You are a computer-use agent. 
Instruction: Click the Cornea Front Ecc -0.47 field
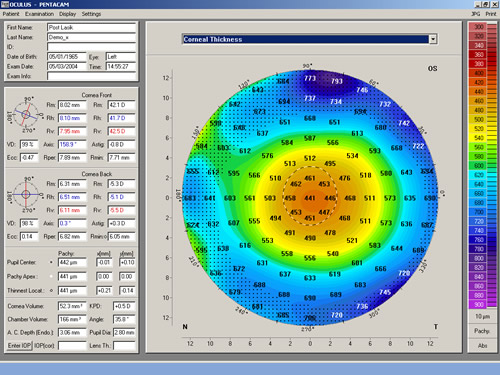click(x=29, y=157)
